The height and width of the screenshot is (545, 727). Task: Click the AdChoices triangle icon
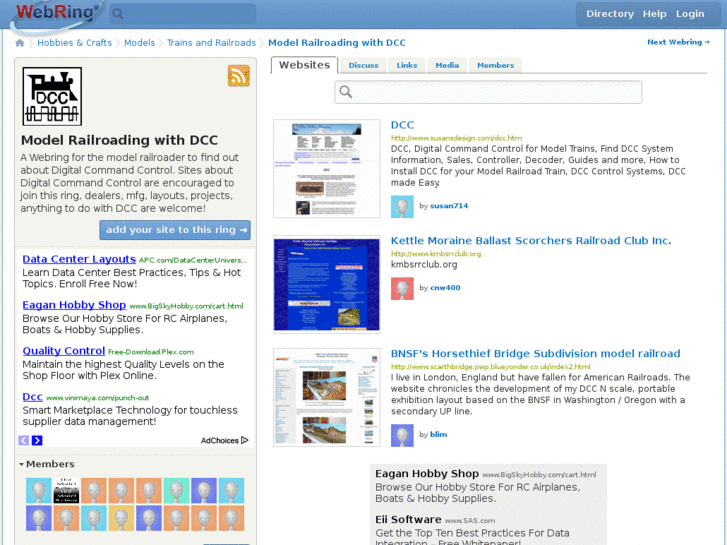[245, 440]
